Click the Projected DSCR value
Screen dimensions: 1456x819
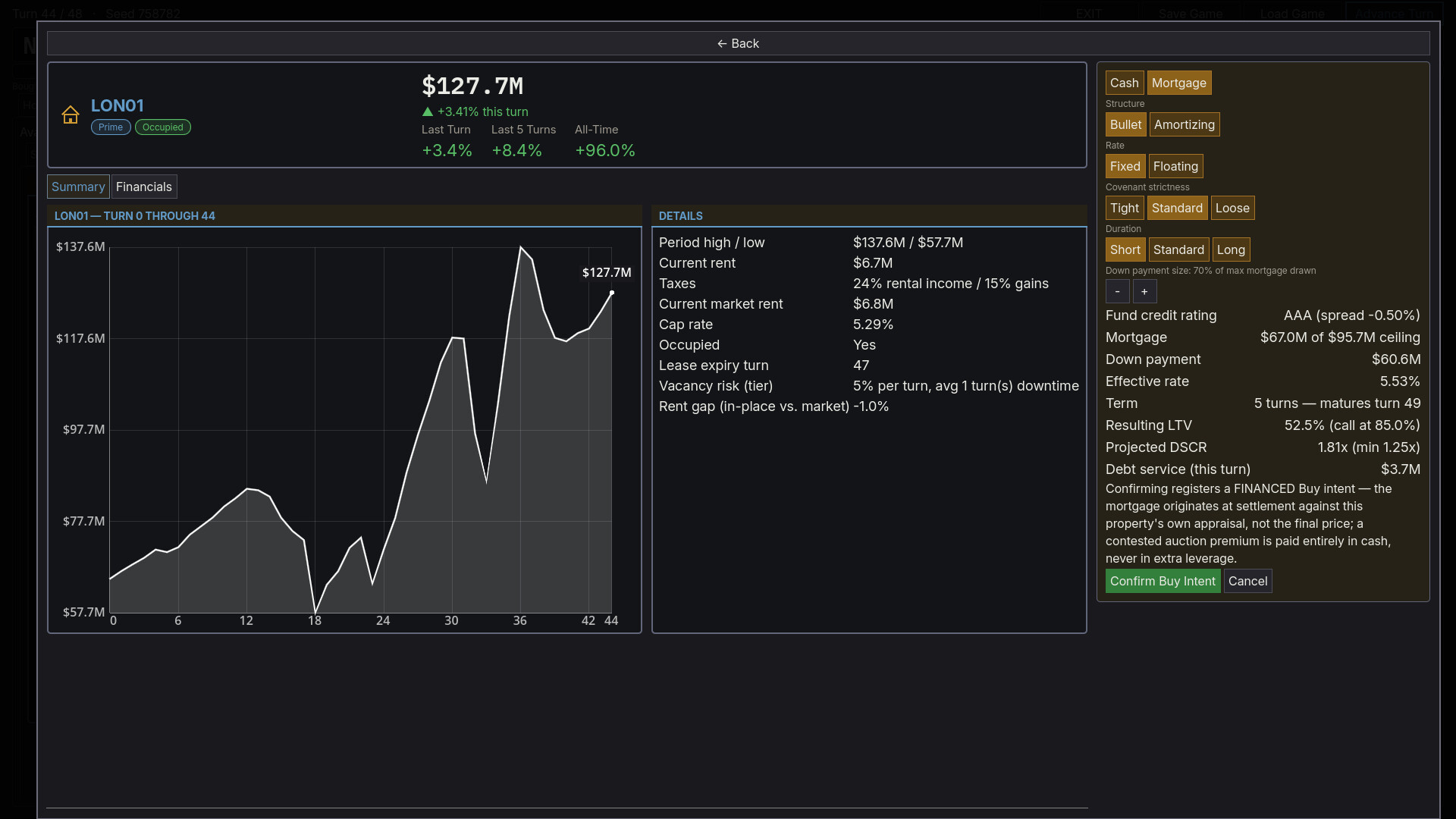coord(1369,447)
